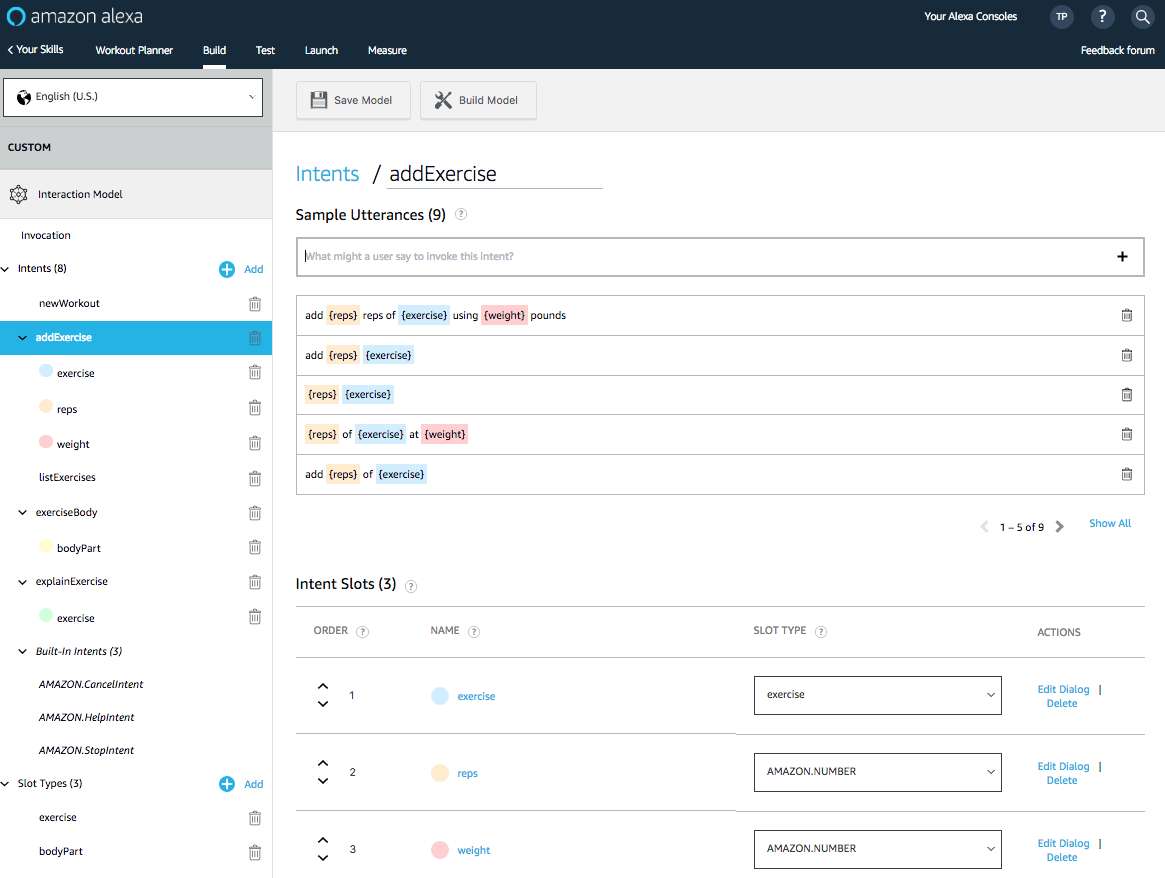This screenshot has width=1165, height=878.
Task: Delete the exercise slot type via trash icon
Action: 255,818
